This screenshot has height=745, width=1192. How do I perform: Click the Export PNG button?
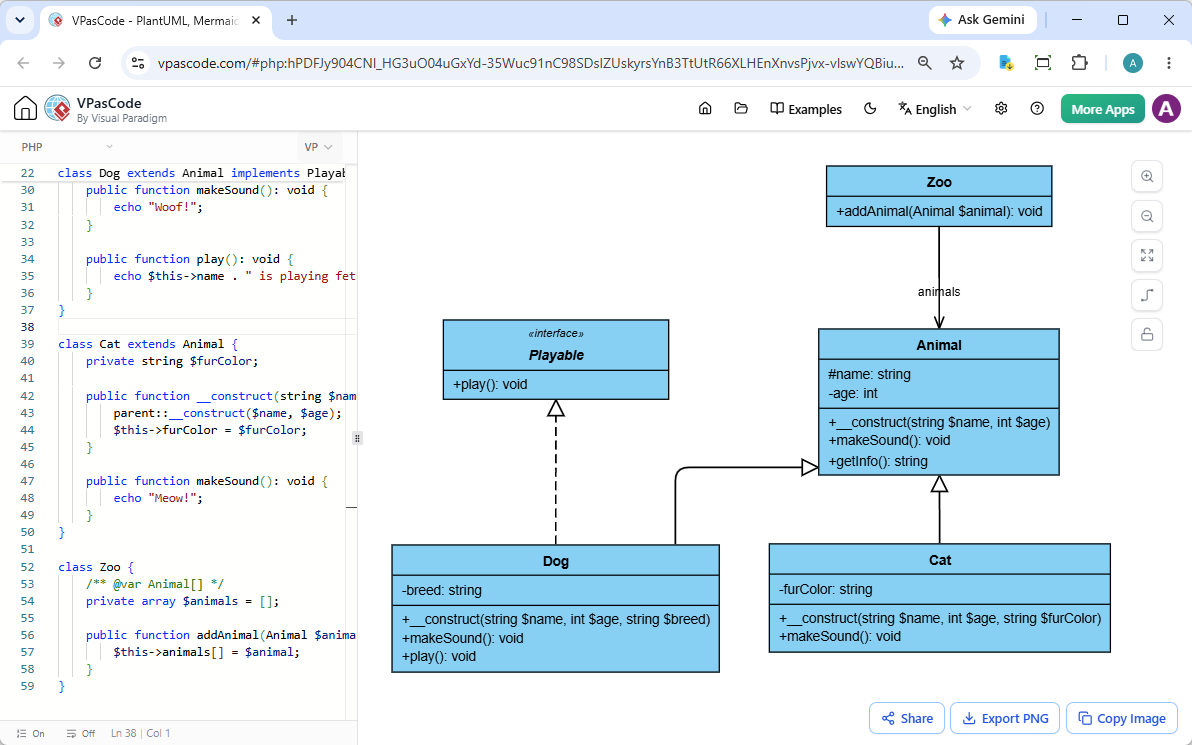[1005, 718]
